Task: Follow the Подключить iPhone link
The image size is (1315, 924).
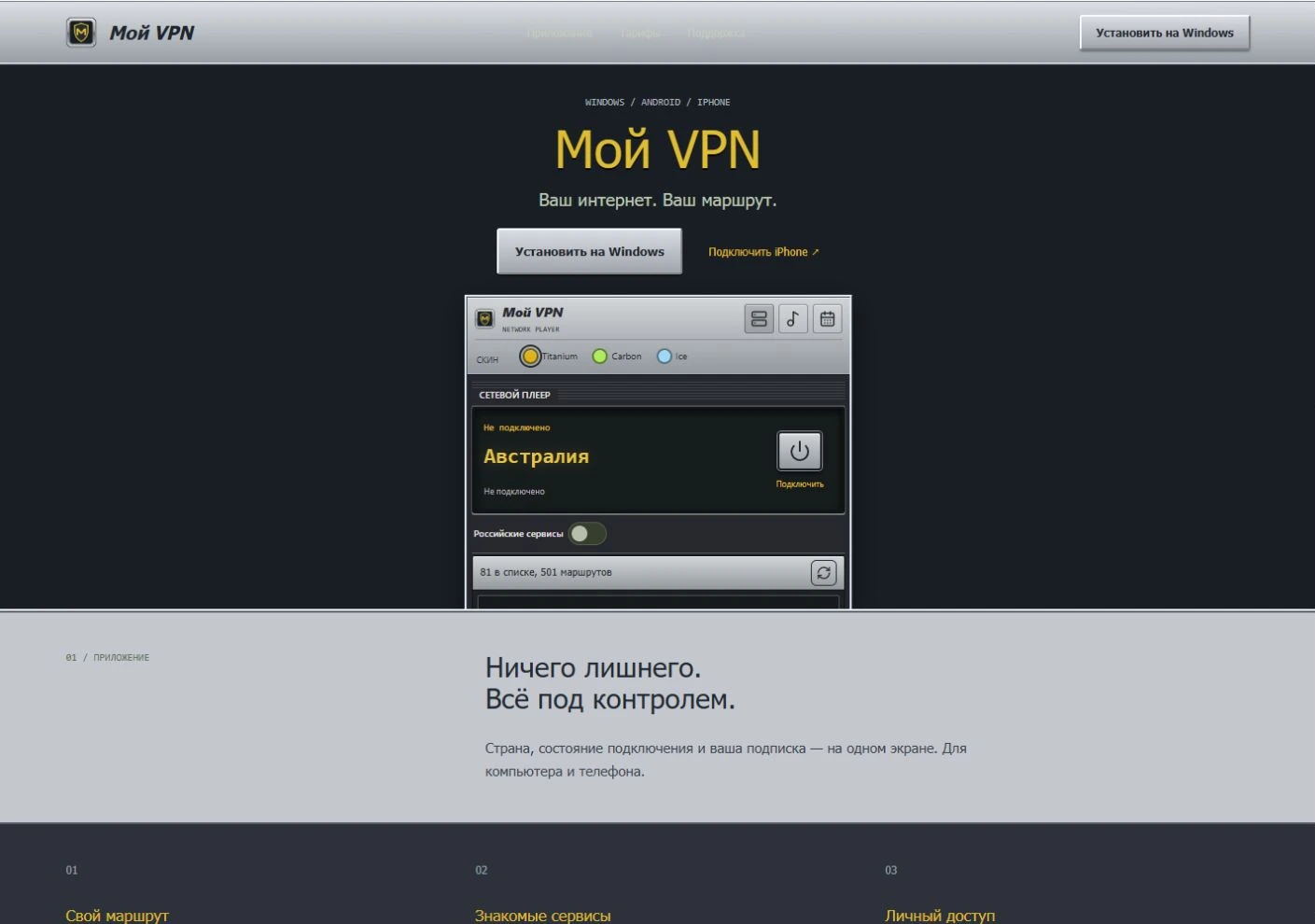Action: (x=763, y=252)
